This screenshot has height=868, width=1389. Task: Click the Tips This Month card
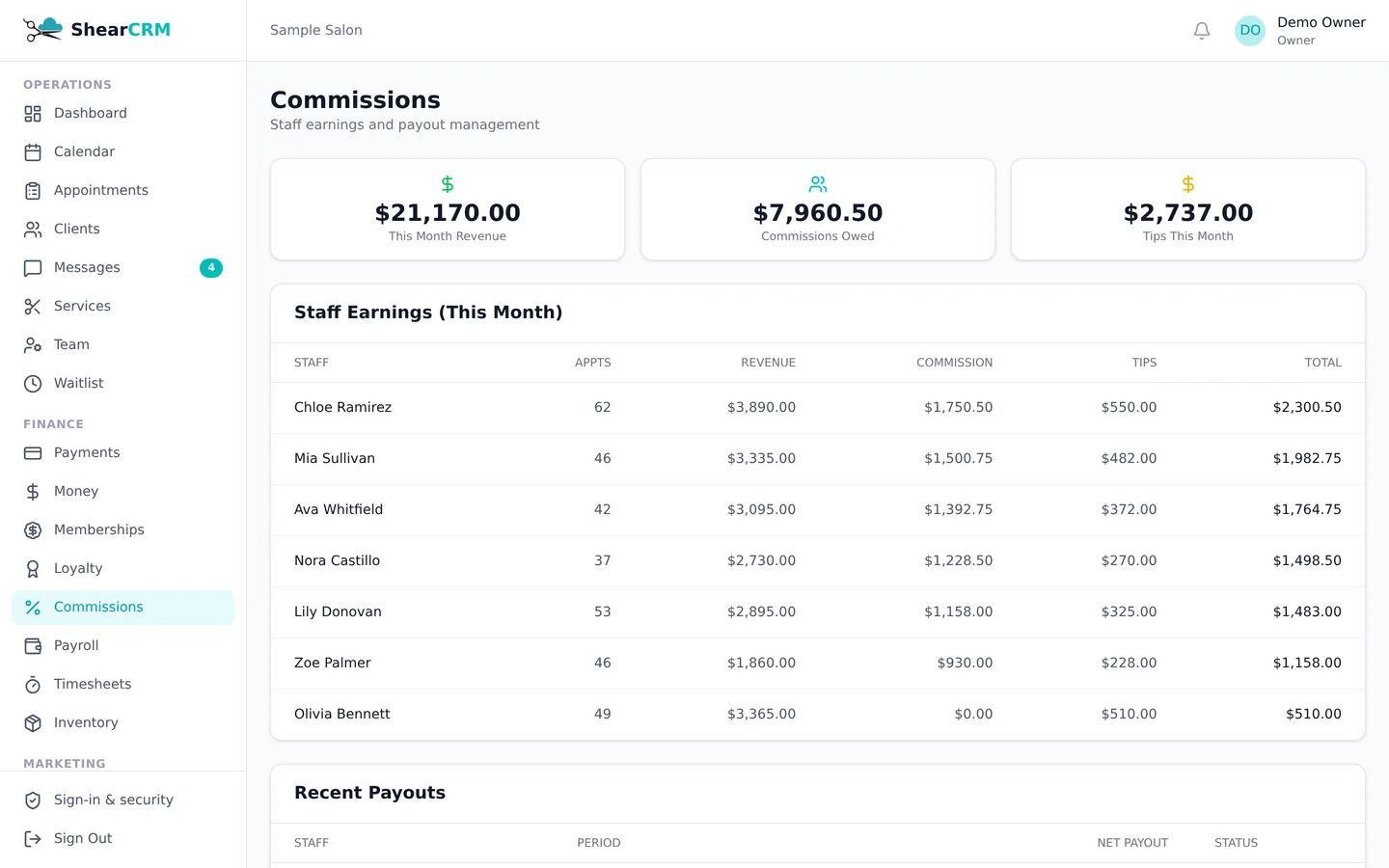click(x=1188, y=209)
